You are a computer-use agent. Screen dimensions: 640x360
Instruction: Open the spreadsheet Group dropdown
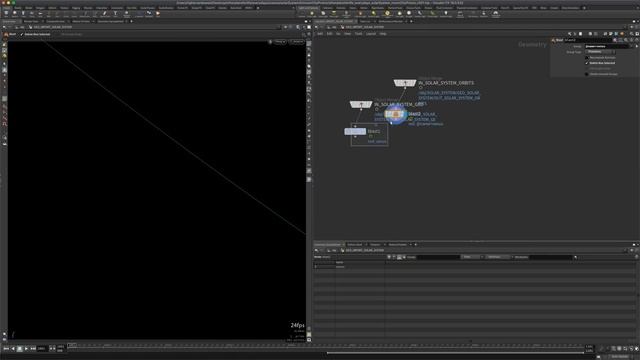(x=438, y=257)
